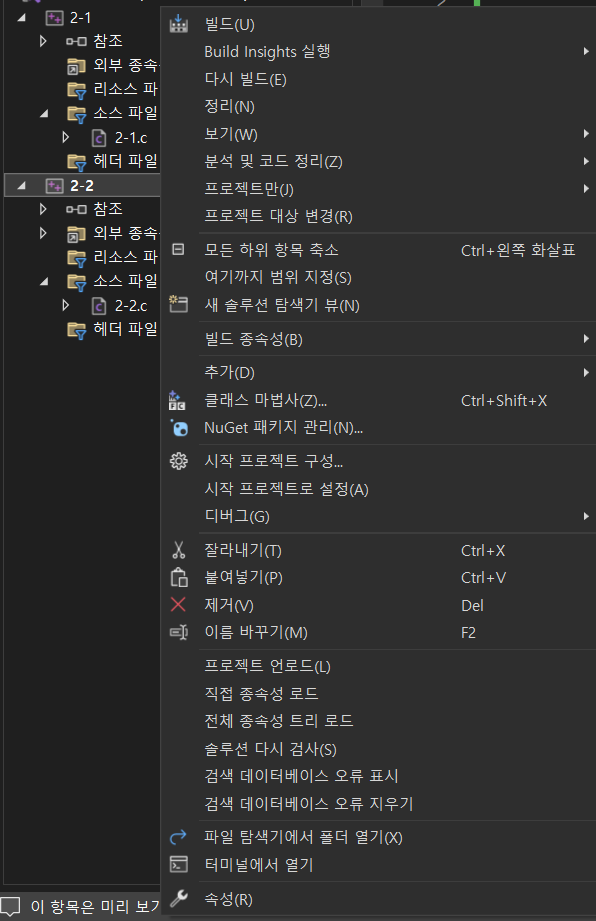Choose 전체 종속성 트리 로드

coord(378,721)
